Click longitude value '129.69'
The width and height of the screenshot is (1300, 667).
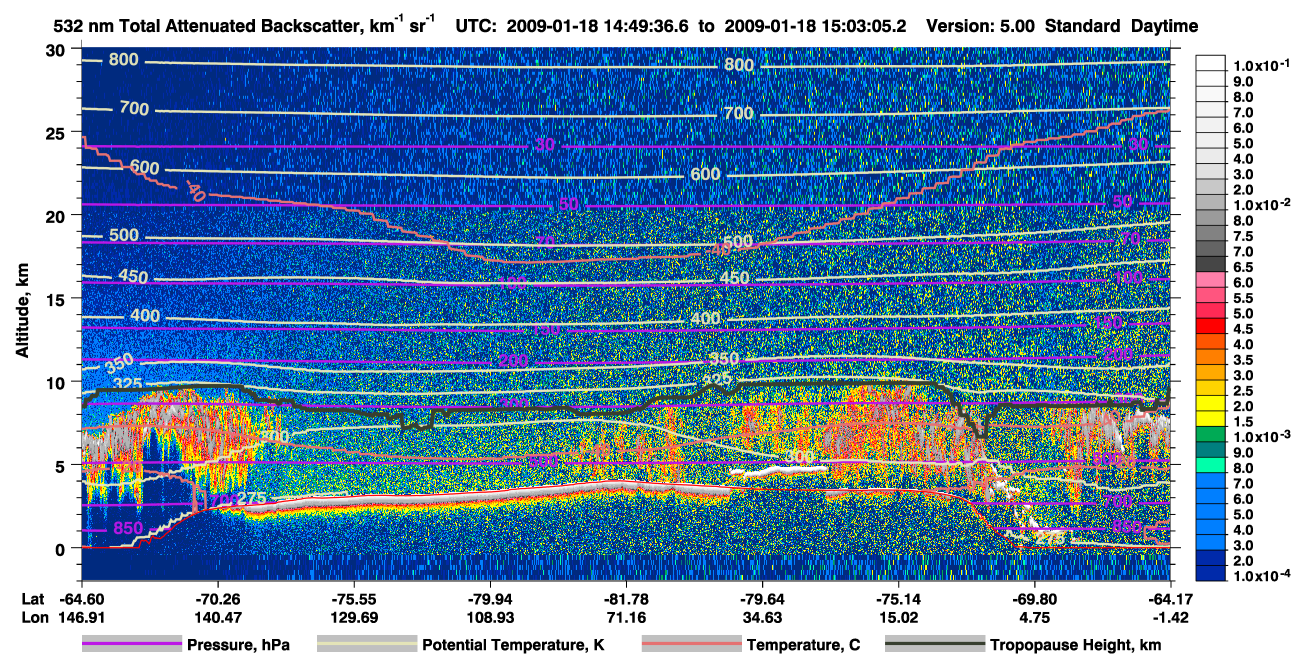[354, 616]
